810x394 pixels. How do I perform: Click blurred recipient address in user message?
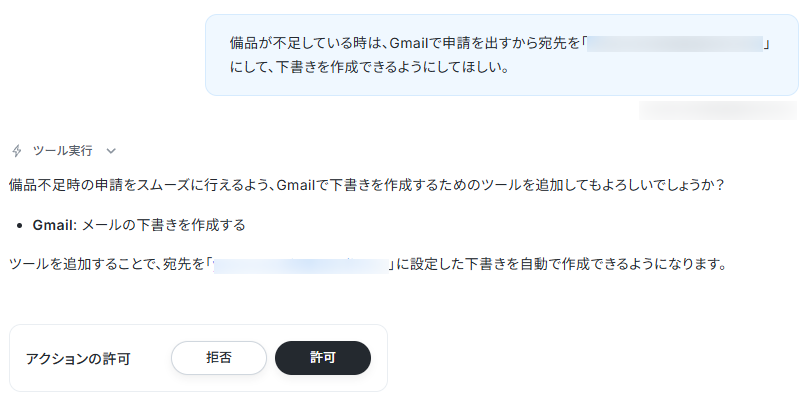(x=675, y=44)
